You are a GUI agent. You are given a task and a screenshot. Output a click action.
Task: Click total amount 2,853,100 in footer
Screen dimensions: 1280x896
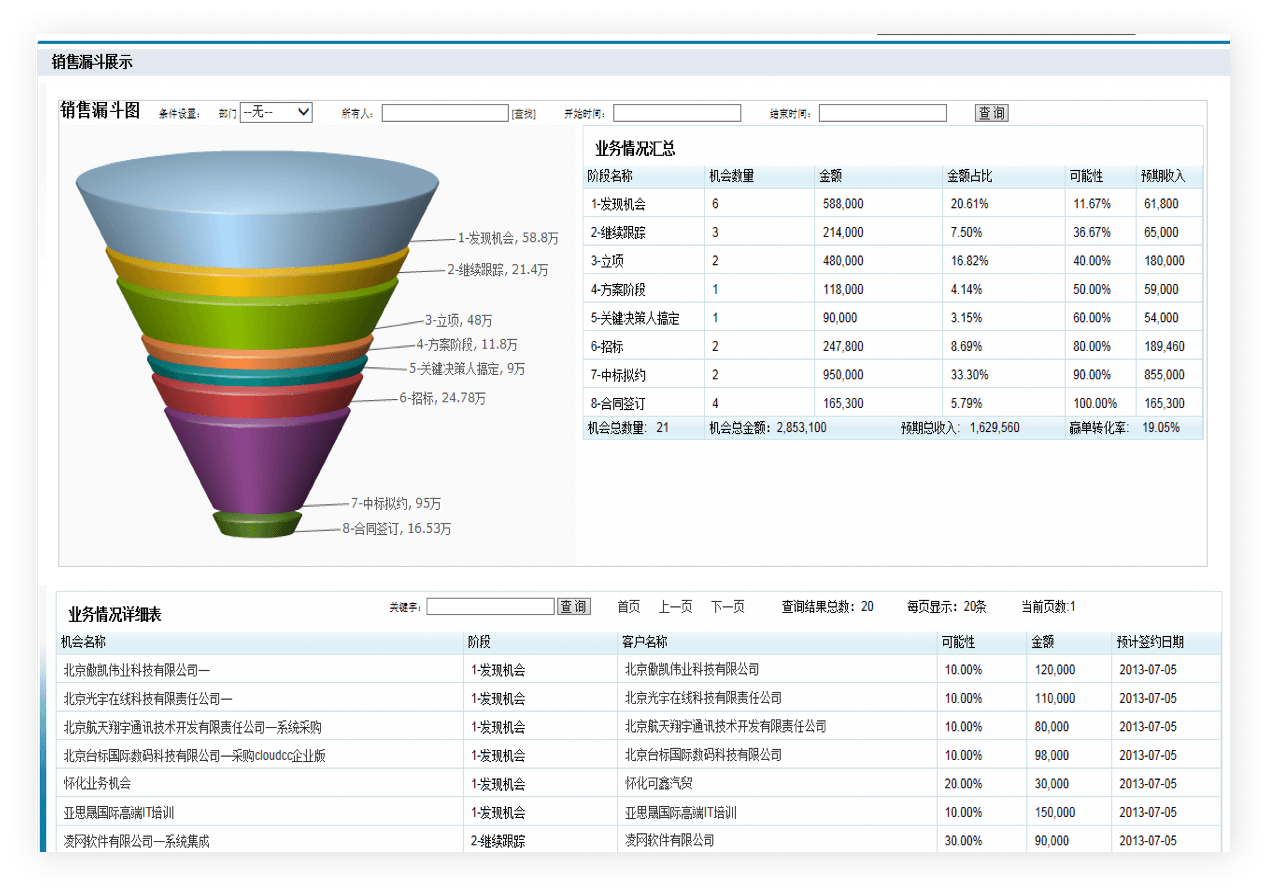point(801,428)
